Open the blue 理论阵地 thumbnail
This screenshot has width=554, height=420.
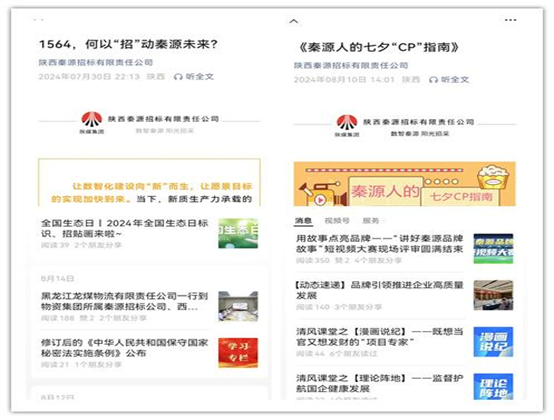click(x=493, y=386)
